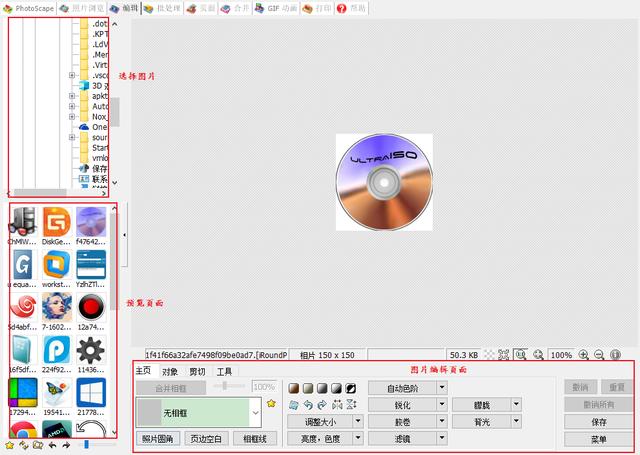Open the 锐化 sharpen dropdown arrow
Screen dimensions: 640x455
click(442, 405)
